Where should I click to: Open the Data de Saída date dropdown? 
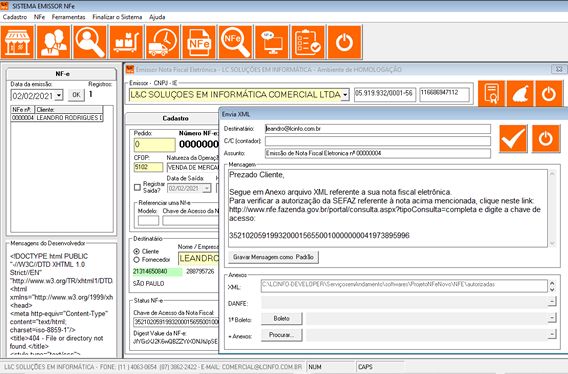pyautogui.click(x=207, y=188)
